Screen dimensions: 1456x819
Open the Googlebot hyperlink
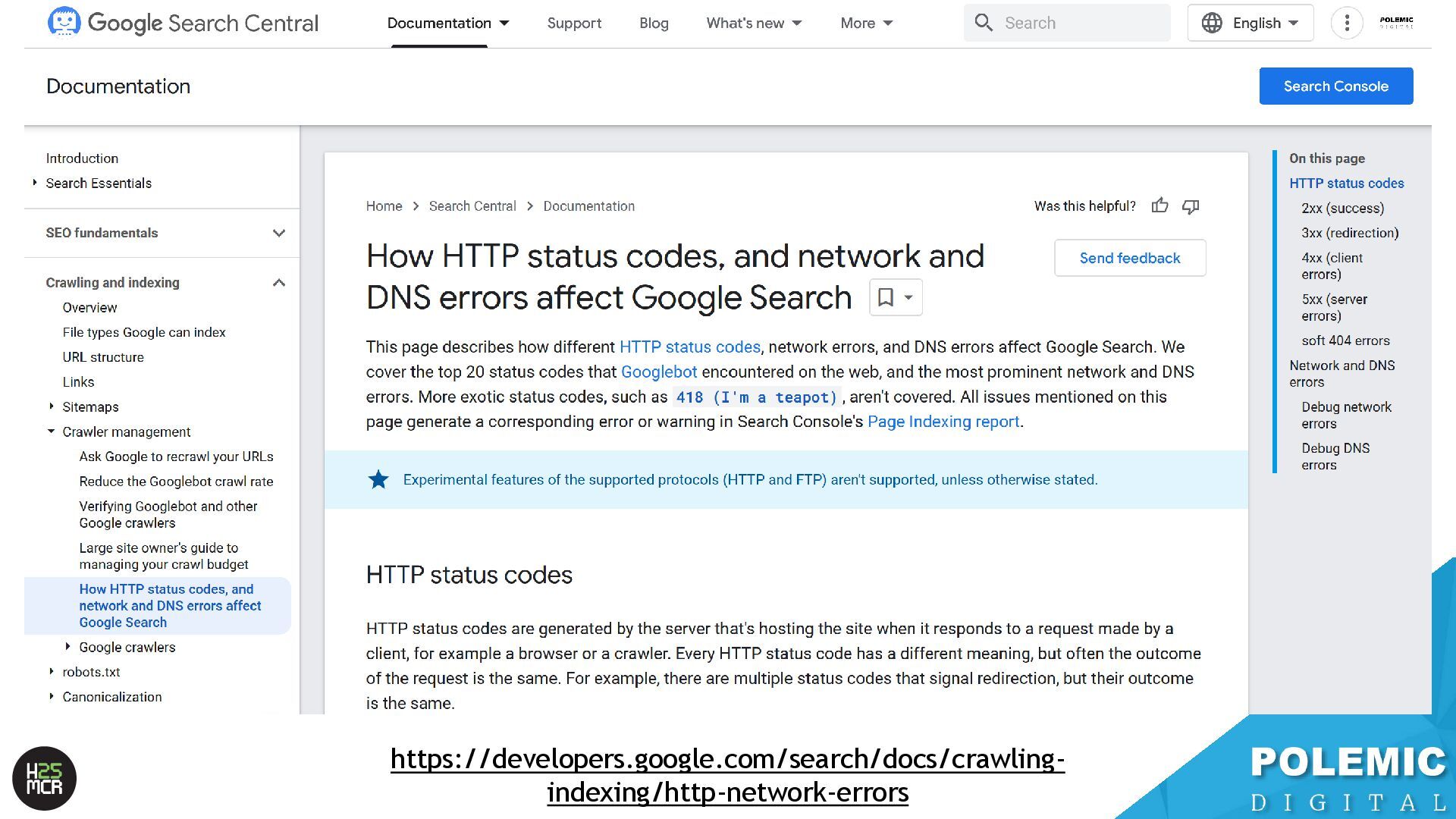[x=658, y=372]
